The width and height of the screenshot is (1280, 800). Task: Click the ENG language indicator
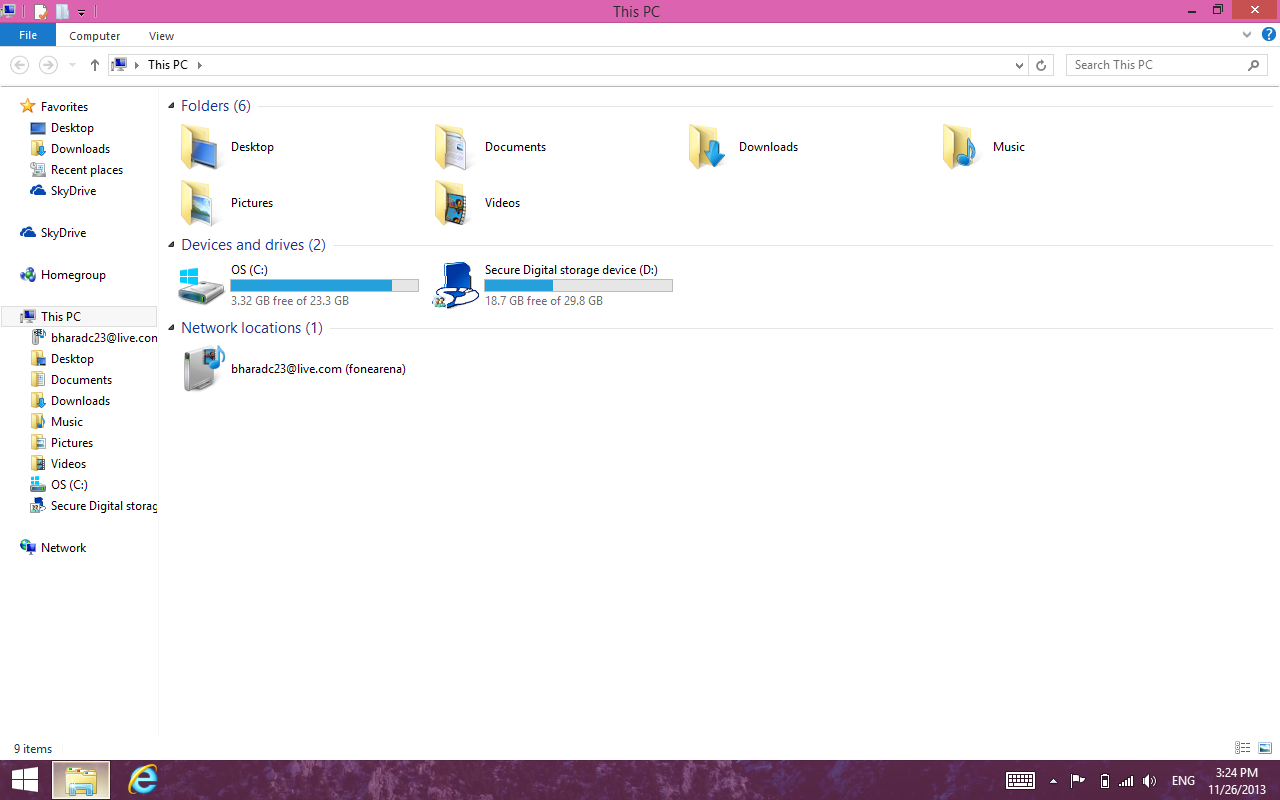(1183, 781)
